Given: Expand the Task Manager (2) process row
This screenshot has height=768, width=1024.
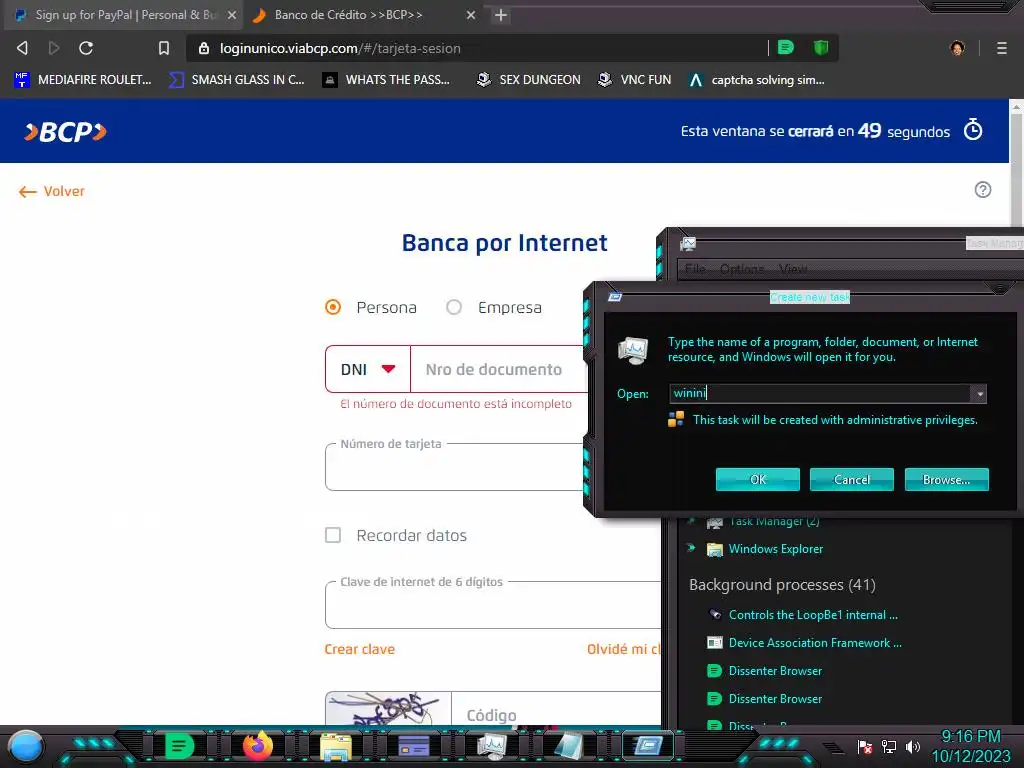Looking at the screenshot, I should coord(690,521).
